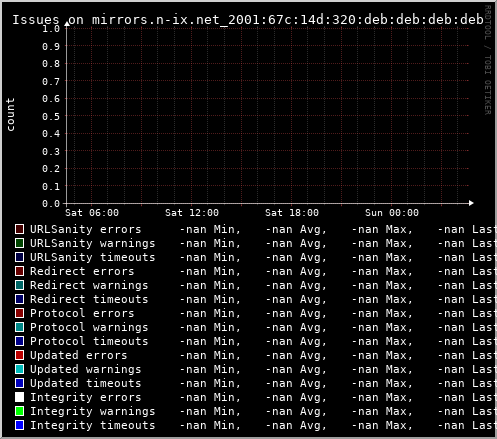497x439 pixels.
Task: Click the Protocol timeouts legend label
Action: 89,341
